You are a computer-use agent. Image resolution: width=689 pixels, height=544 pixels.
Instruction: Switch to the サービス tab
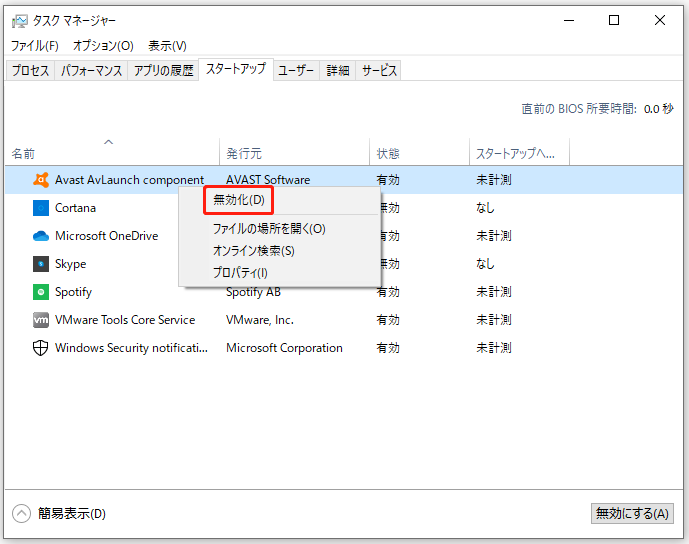[x=379, y=70]
